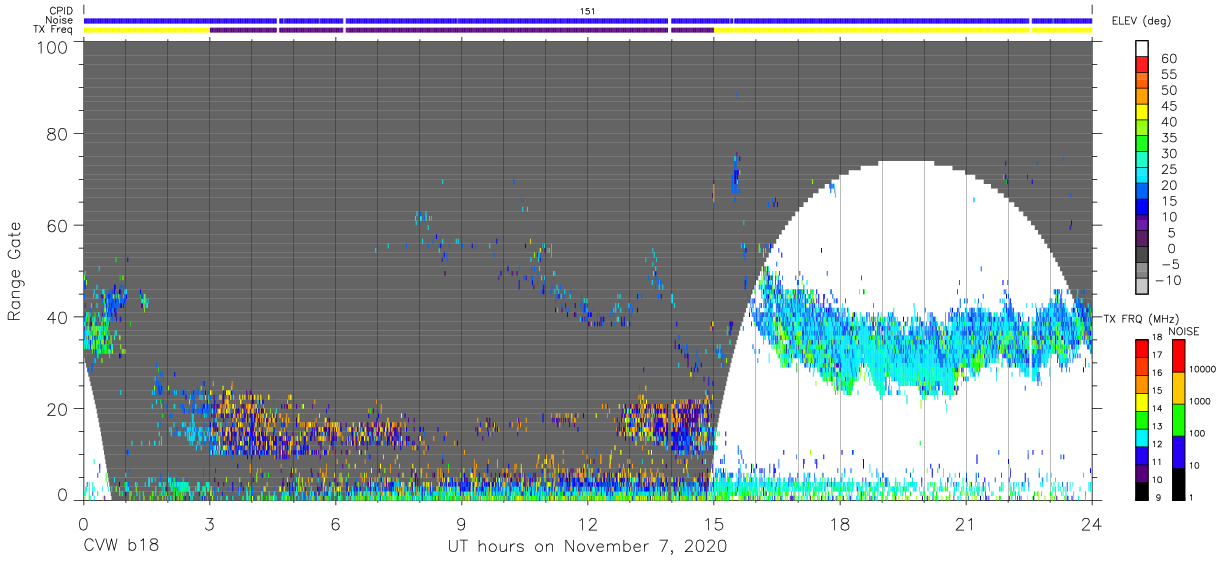Click the purple section of TX Freq strip
1228x567 pixels.
(461, 30)
